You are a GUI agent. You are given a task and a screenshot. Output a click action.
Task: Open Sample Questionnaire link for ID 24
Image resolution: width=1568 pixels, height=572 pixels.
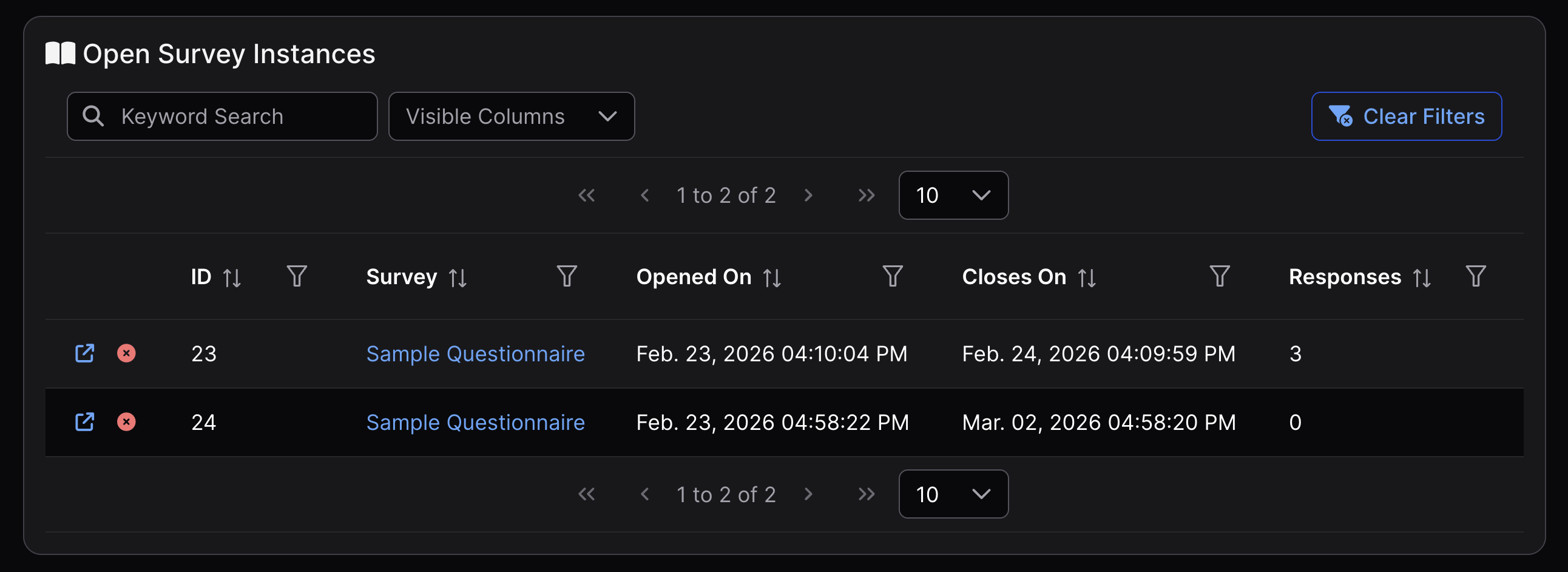point(475,423)
